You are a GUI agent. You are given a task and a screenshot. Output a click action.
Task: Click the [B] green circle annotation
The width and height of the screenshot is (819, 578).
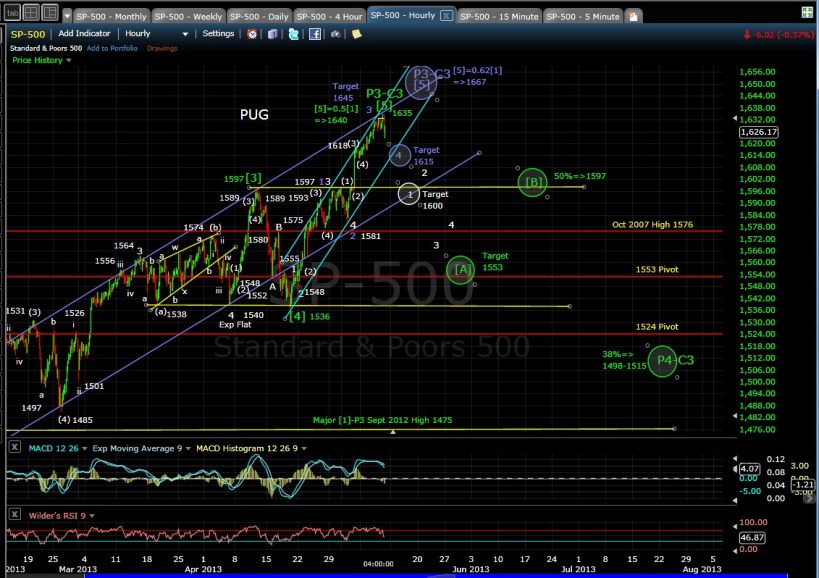pyautogui.click(x=532, y=182)
